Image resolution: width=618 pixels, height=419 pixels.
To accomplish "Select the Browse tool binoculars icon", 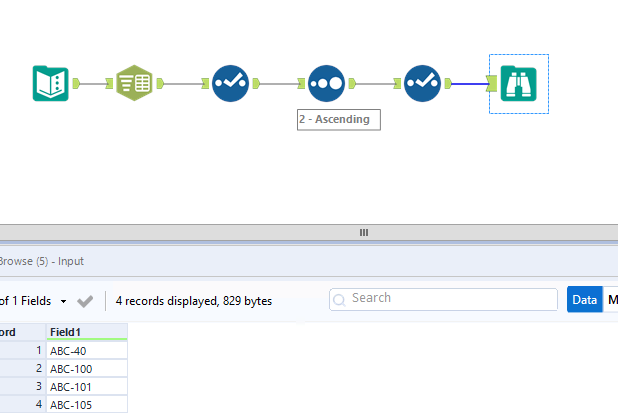I will [518, 84].
